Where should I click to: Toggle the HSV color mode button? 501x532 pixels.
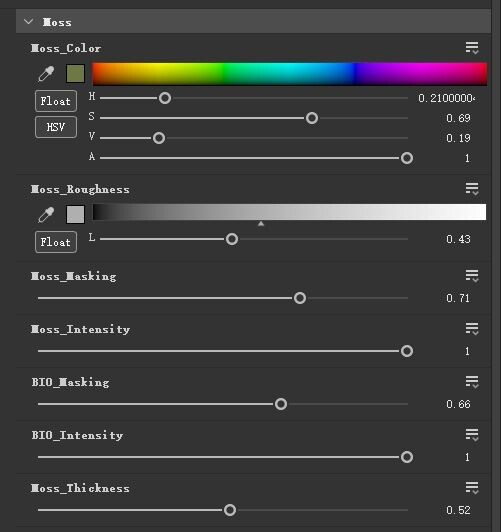click(x=56, y=127)
